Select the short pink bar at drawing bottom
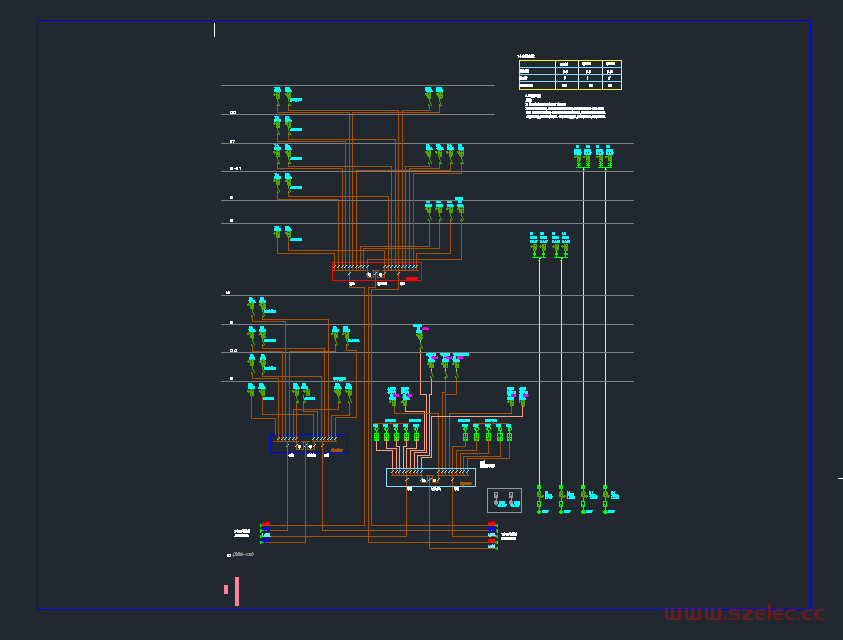This screenshot has width=843, height=640. click(x=226, y=589)
